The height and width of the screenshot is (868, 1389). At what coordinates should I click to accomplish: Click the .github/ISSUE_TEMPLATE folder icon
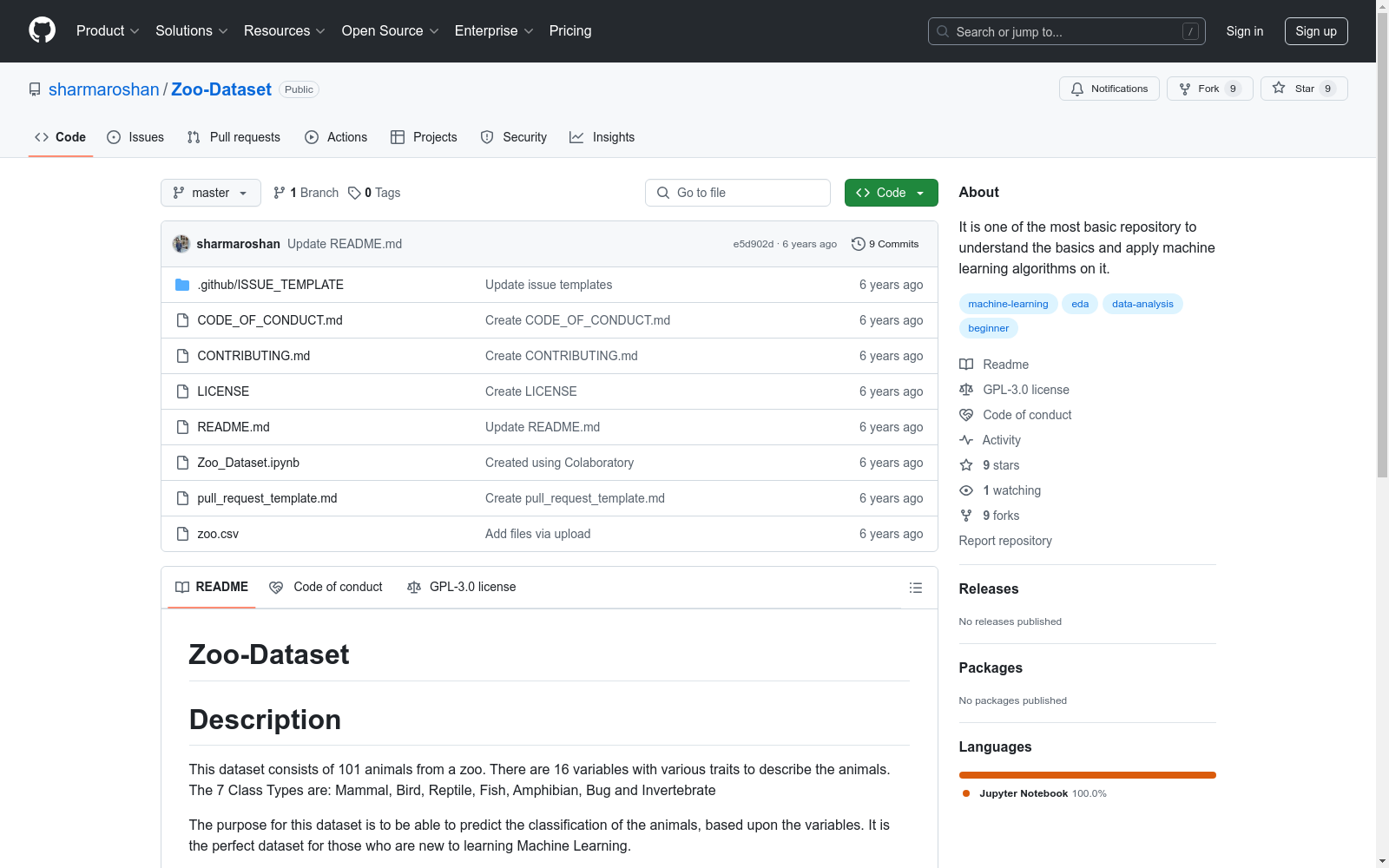pyautogui.click(x=182, y=285)
